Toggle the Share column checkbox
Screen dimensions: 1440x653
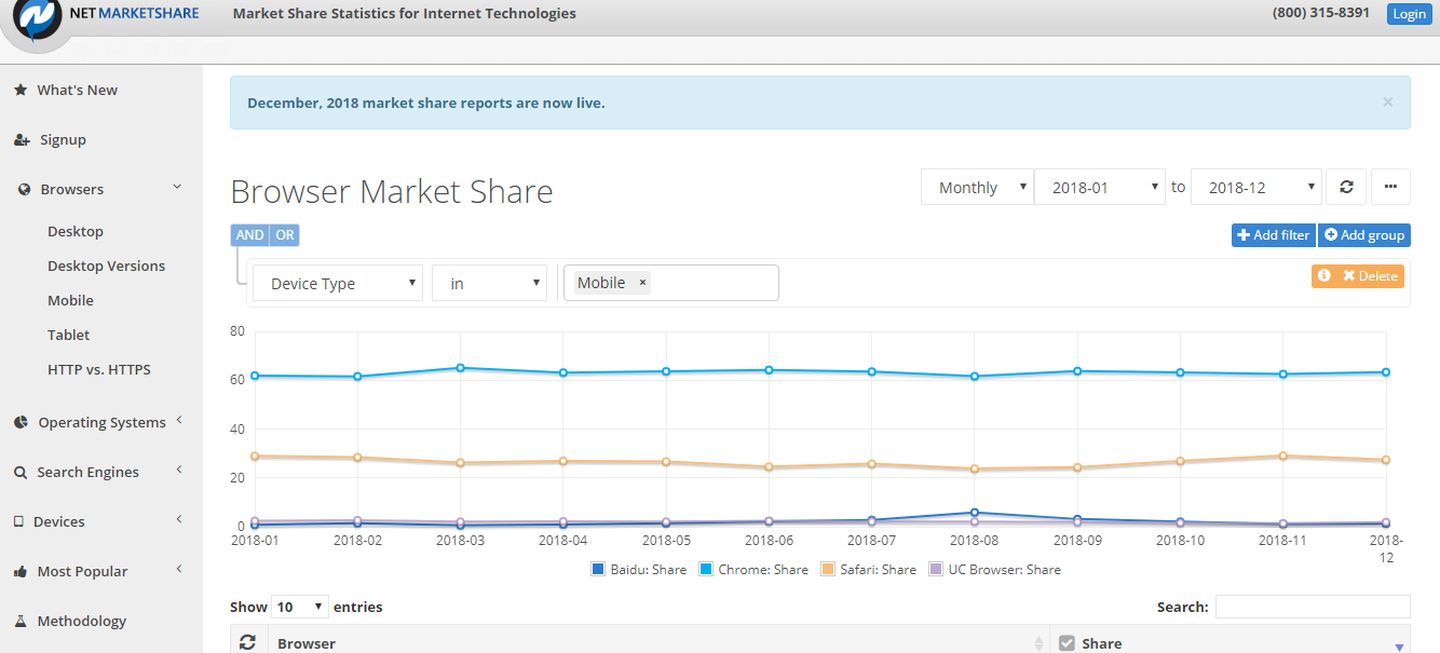(x=1066, y=643)
